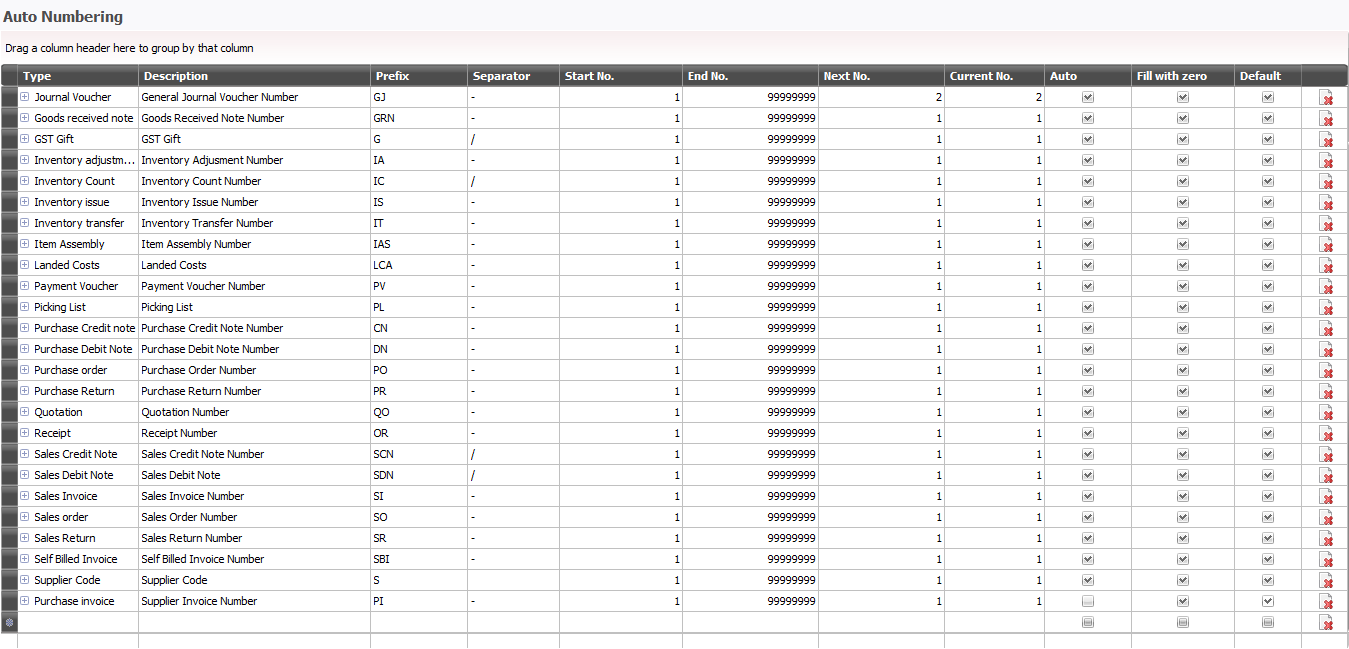
Task: Delete the Payment Voucher row
Action: 1327,287
